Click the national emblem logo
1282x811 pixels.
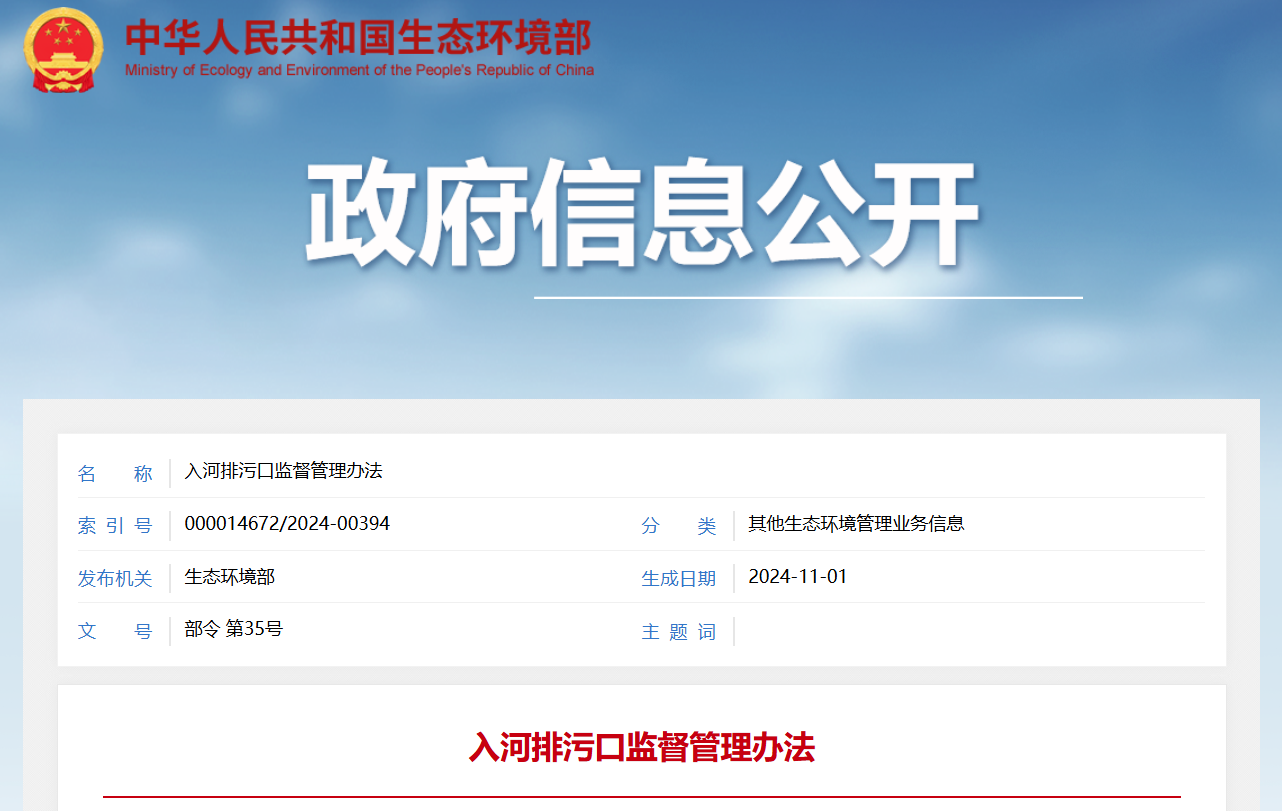pyautogui.click(x=64, y=49)
